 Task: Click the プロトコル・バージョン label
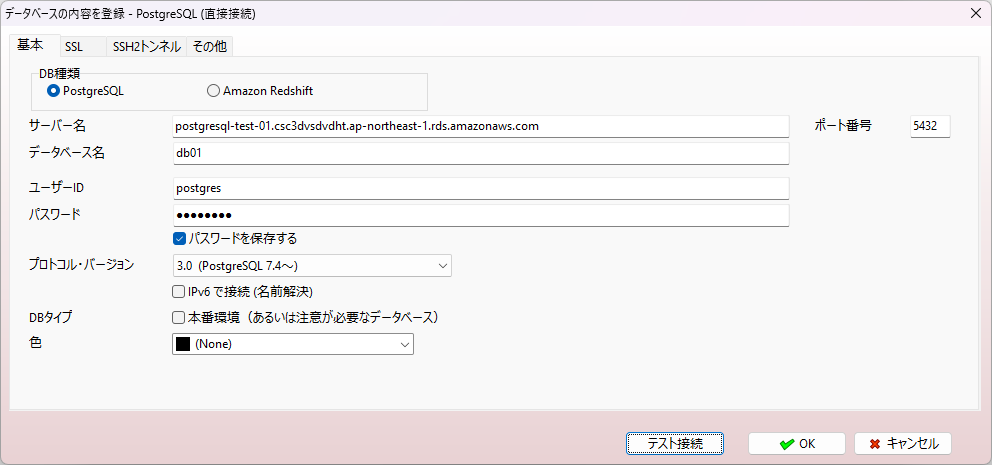click(x=82, y=265)
